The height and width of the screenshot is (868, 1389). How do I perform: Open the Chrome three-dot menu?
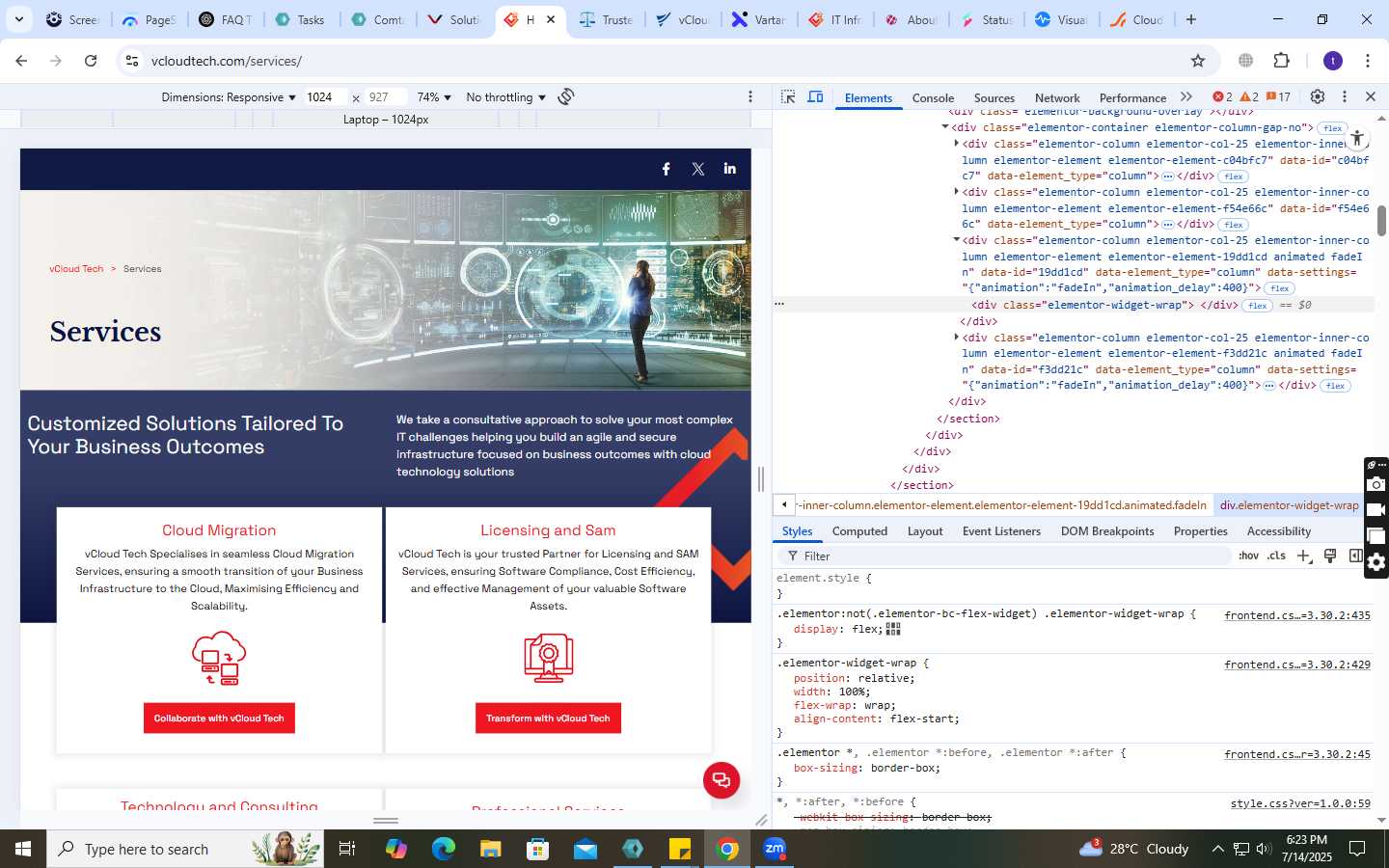click(x=1368, y=61)
